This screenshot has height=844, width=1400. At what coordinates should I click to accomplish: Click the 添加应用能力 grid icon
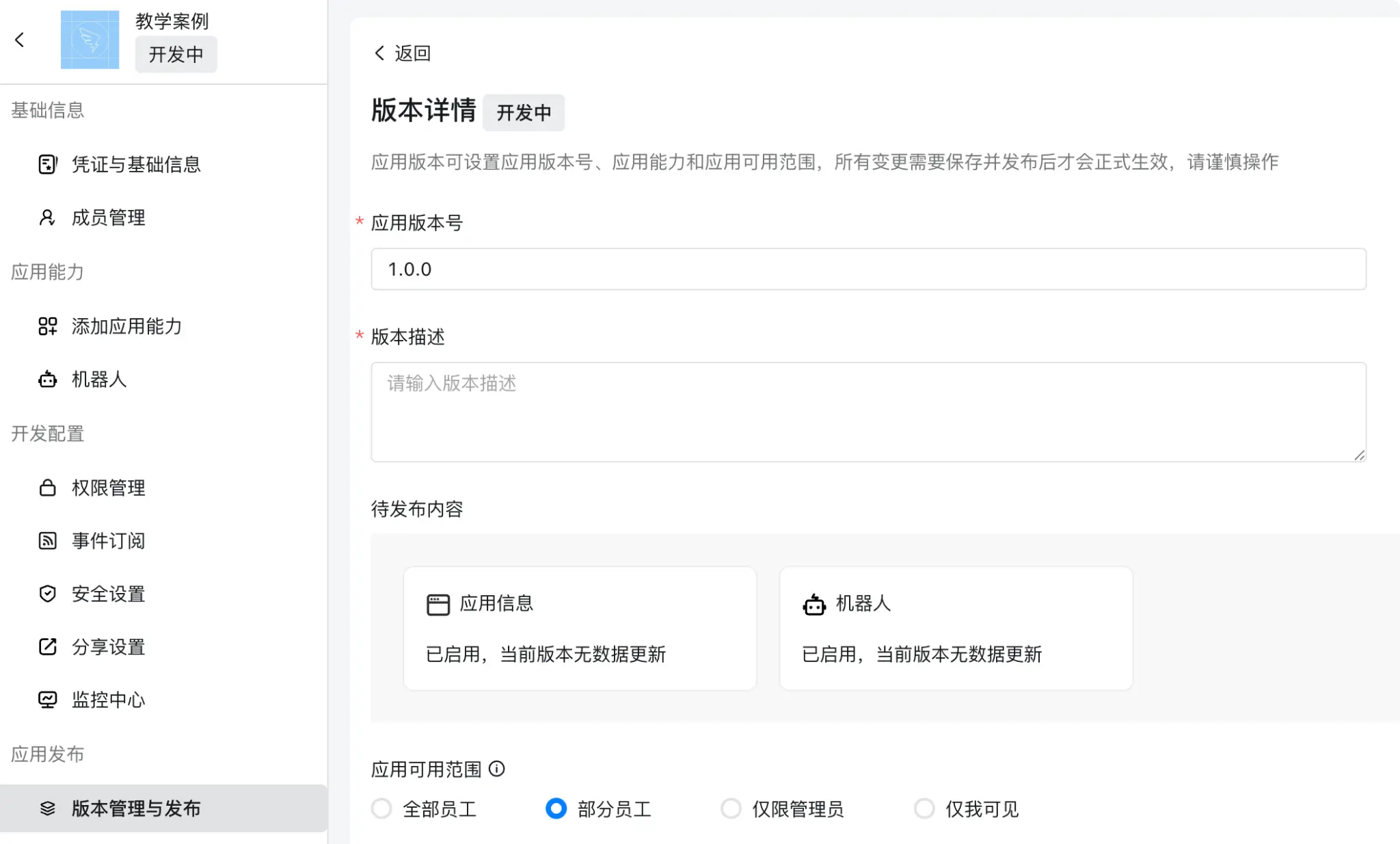(47, 327)
